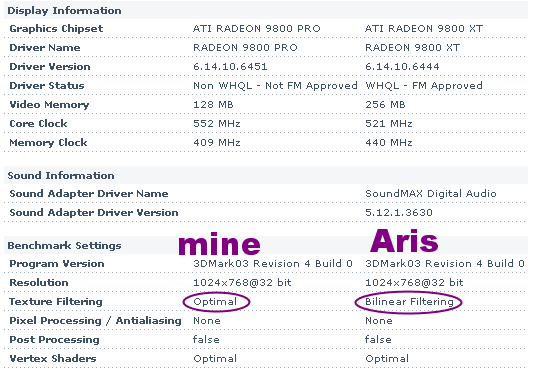Click the Display Information section header

[64, 11]
